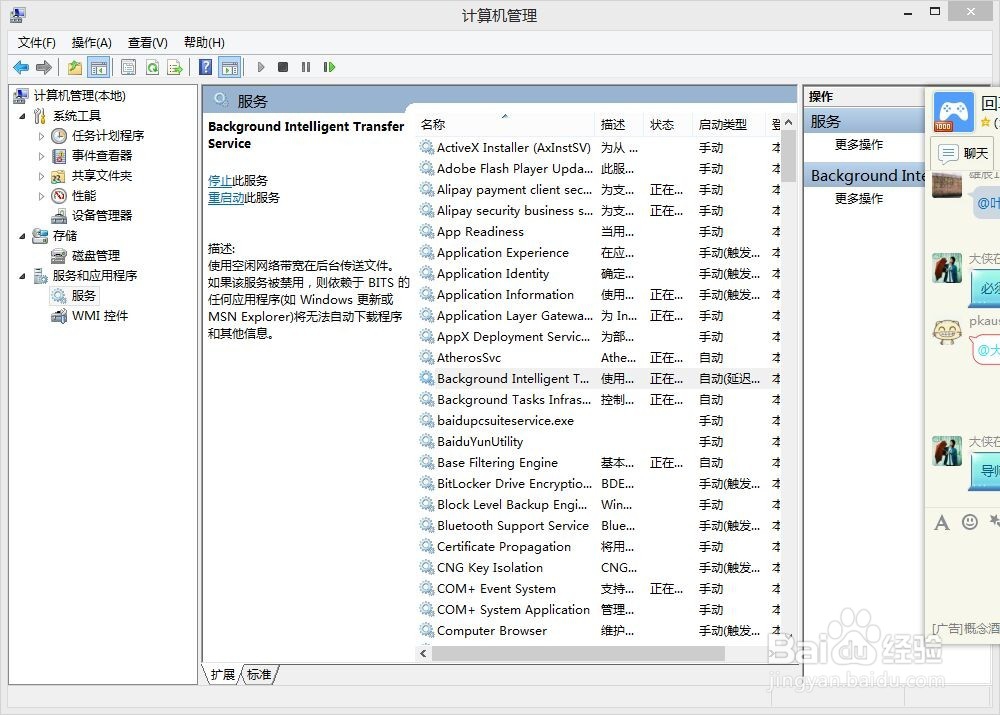Expand the 事件查看器 tree node
The image size is (1000, 715).
pyautogui.click(x=41, y=156)
